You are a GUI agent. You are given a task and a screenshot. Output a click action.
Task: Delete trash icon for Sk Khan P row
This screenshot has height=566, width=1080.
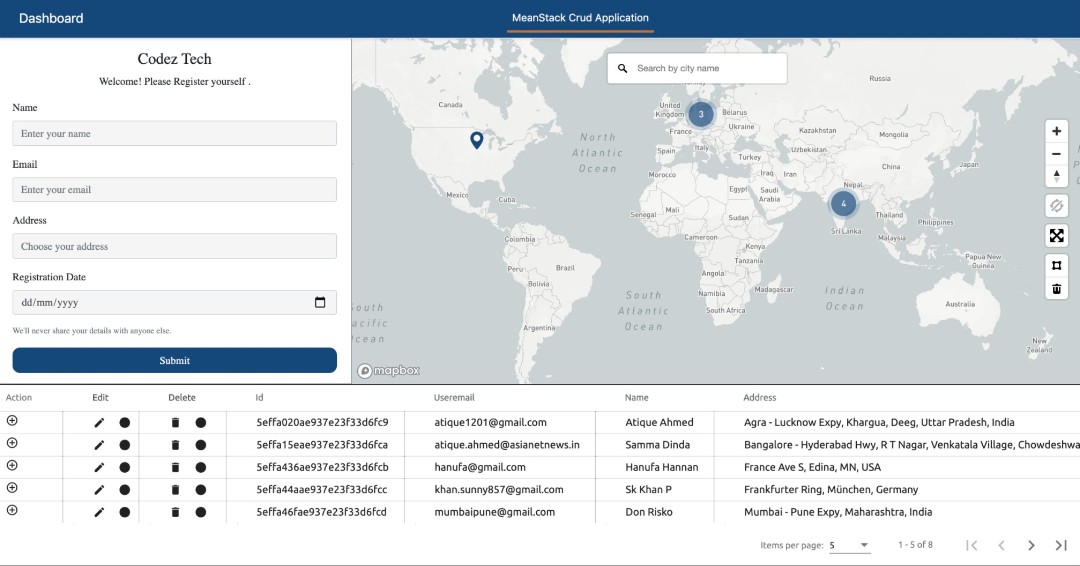[175, 490]
